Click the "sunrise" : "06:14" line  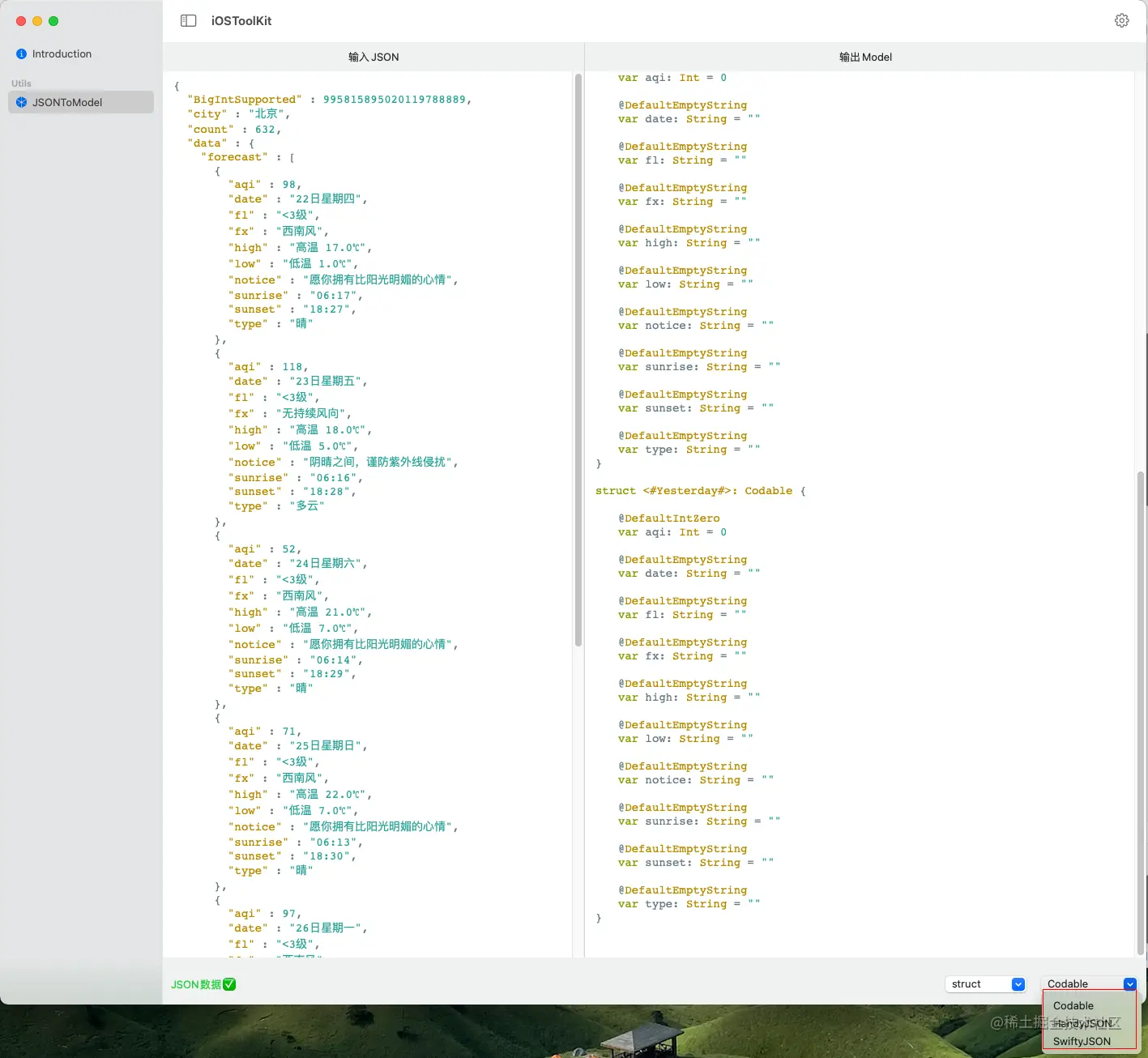tap(296, 660)
